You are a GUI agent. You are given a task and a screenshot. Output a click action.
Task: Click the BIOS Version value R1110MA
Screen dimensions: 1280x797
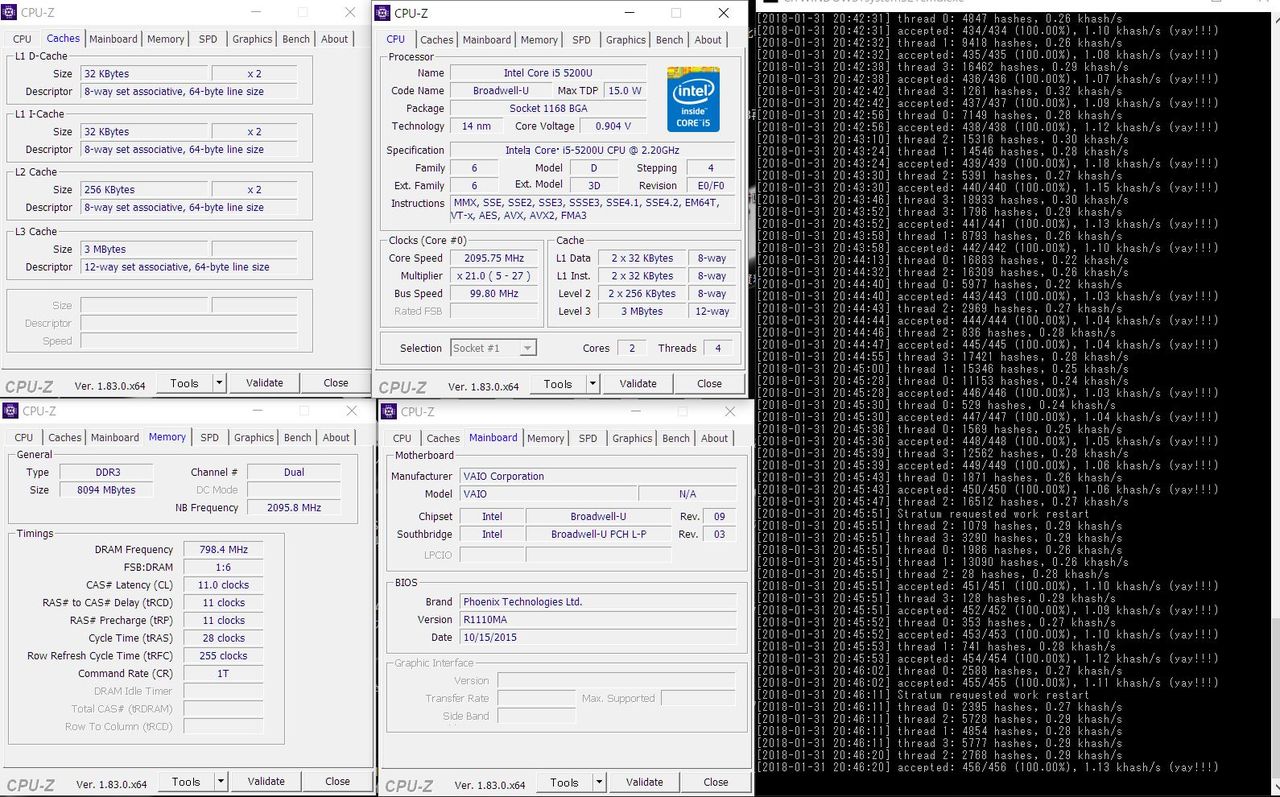(597, 620)
